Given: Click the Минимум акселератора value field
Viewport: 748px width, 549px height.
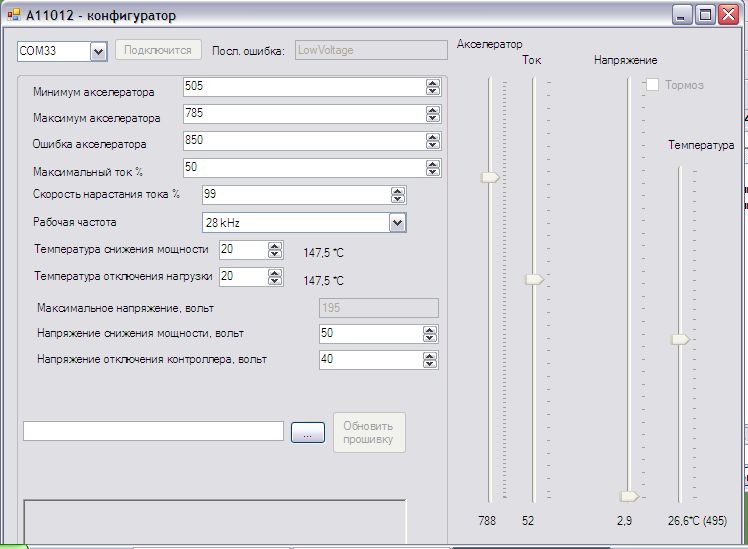Looking at the screenshot, I should pyautogui.click(x=303, y=87).
